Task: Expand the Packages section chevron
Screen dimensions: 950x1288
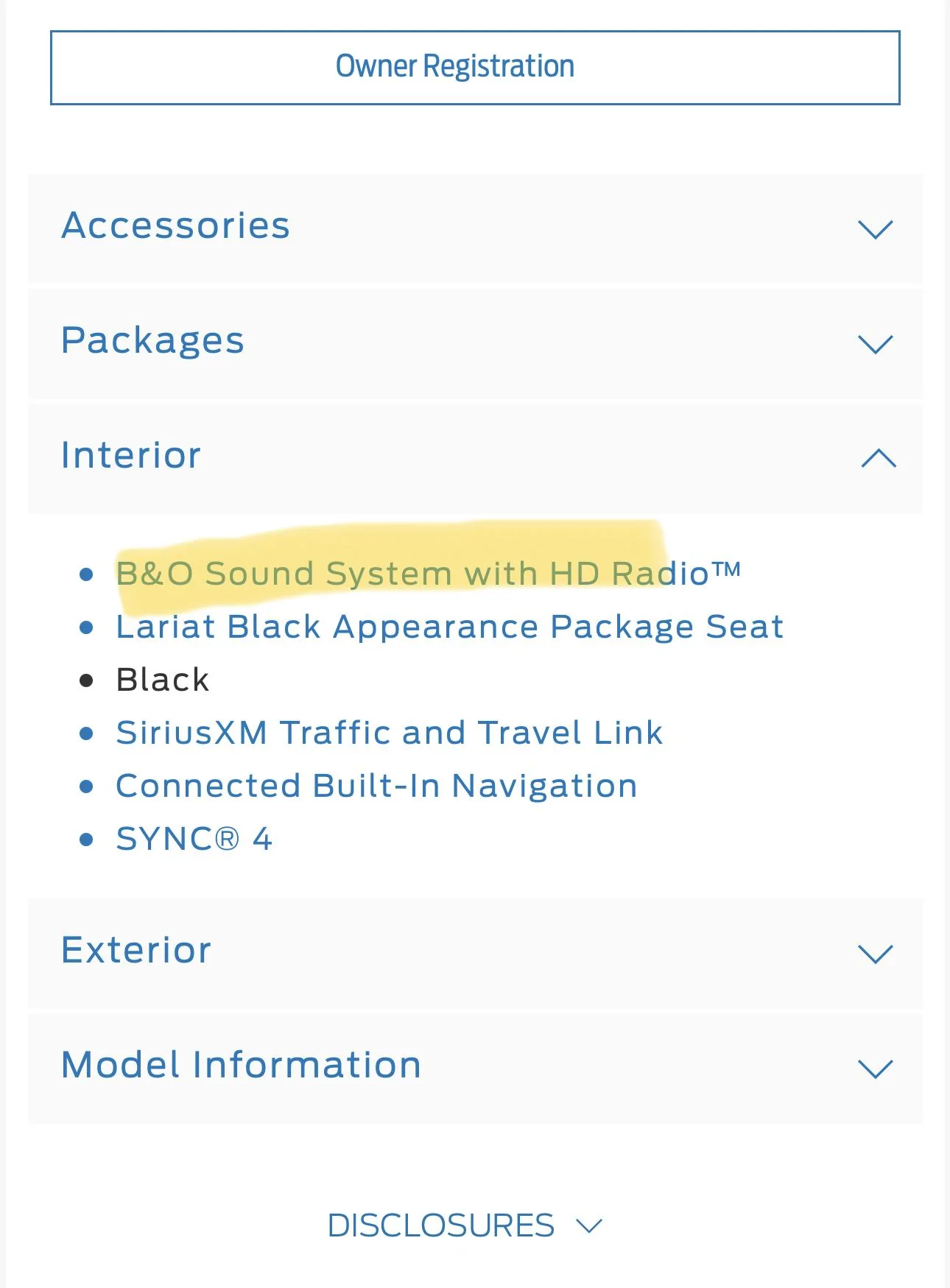Action: tap(875, 344)
